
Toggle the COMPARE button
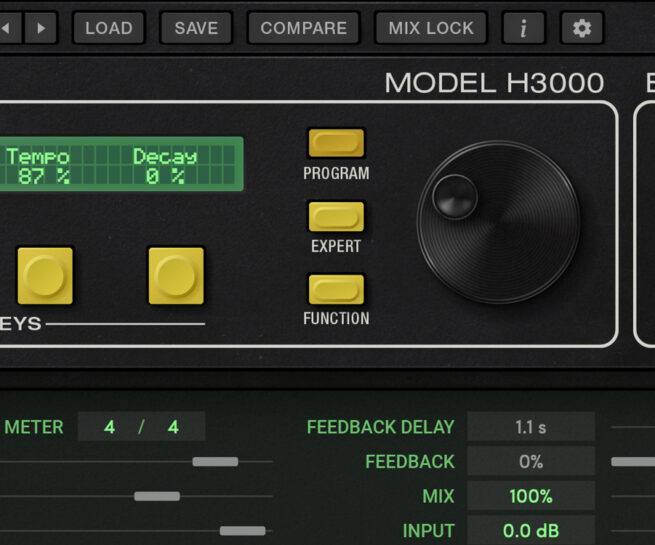(304, 28)
